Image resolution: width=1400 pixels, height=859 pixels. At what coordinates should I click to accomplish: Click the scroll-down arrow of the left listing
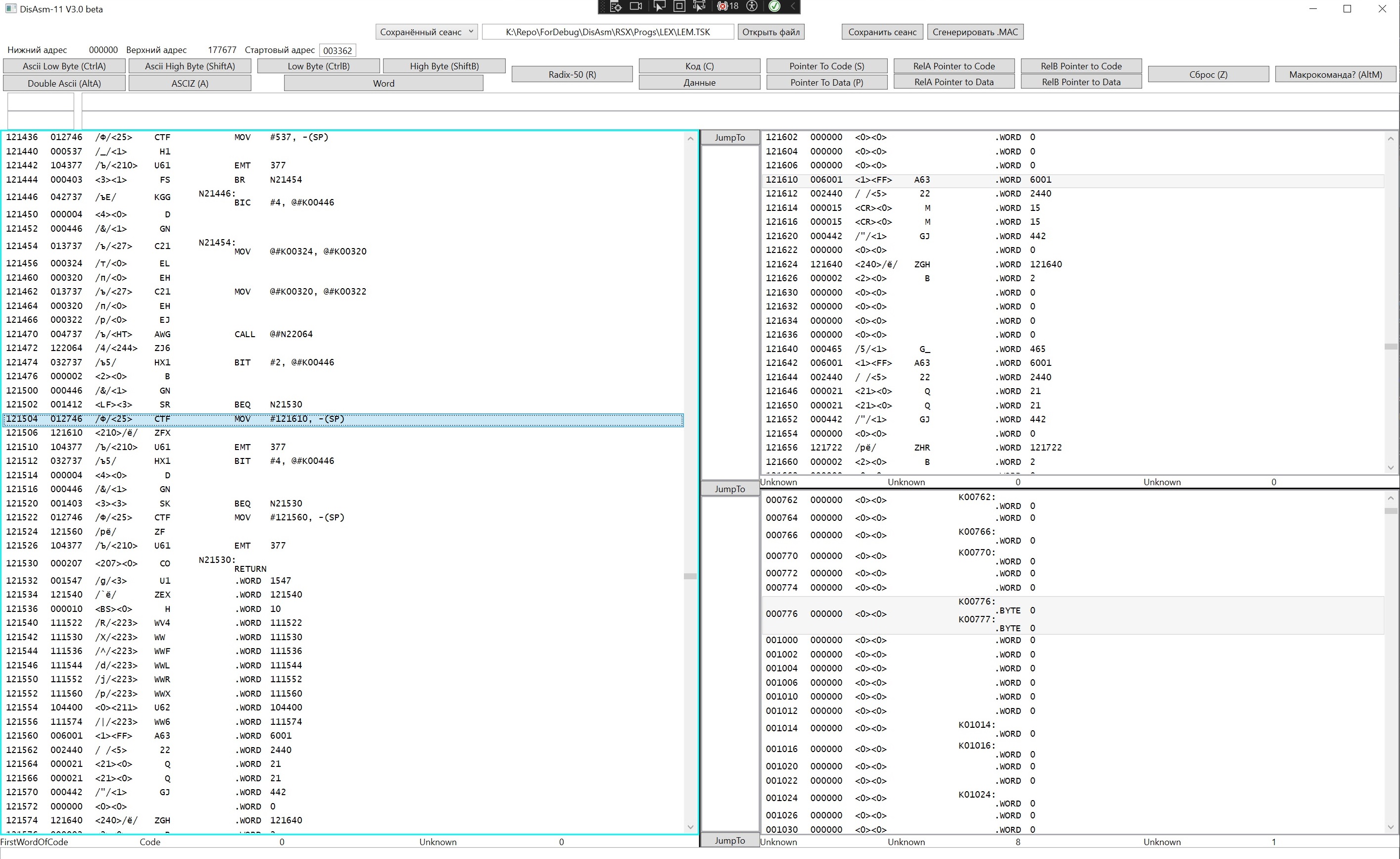click(690, 827)
